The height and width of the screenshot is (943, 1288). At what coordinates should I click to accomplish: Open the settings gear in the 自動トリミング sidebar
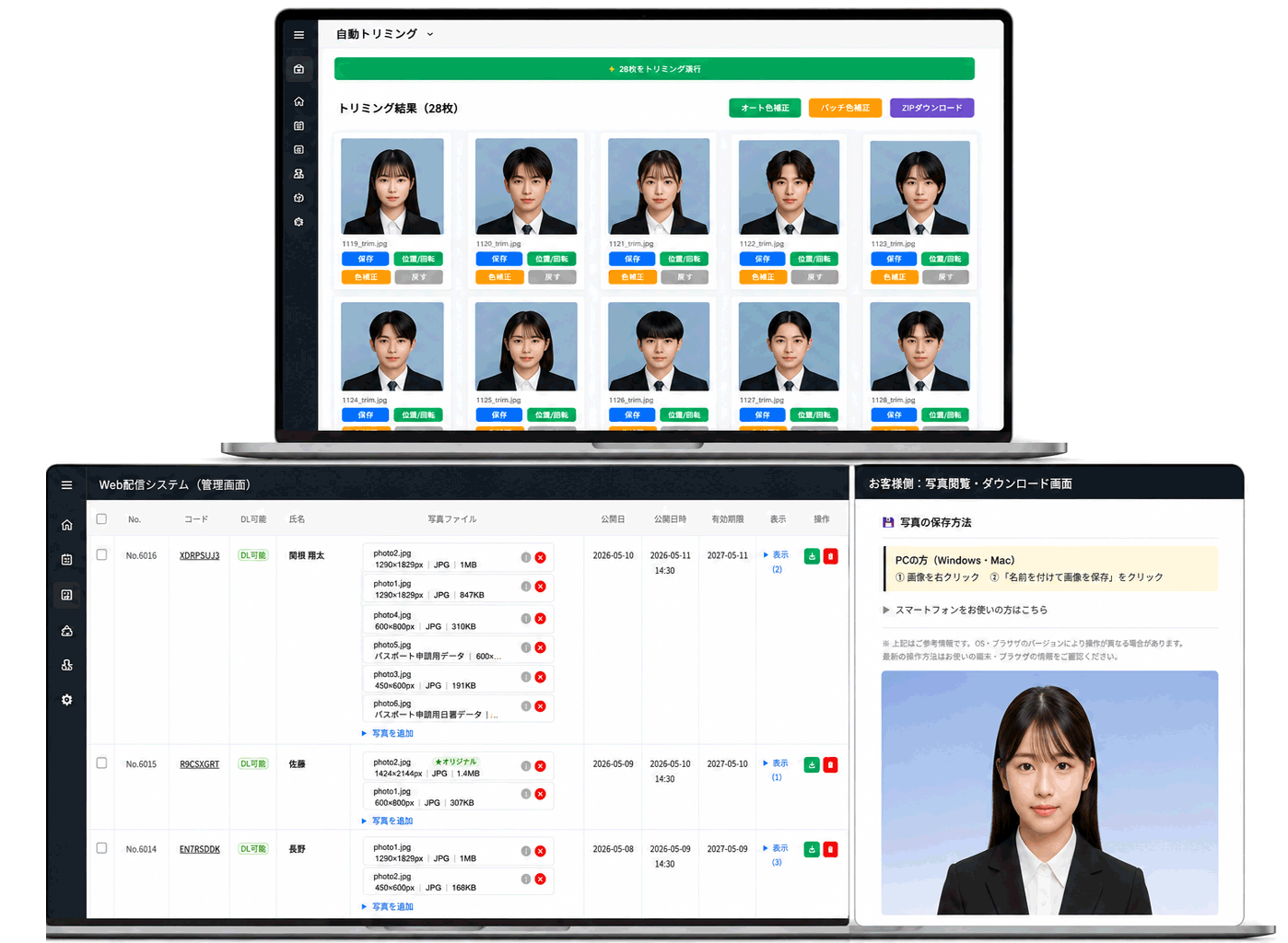pyautogui.click(x=299, y=222)
